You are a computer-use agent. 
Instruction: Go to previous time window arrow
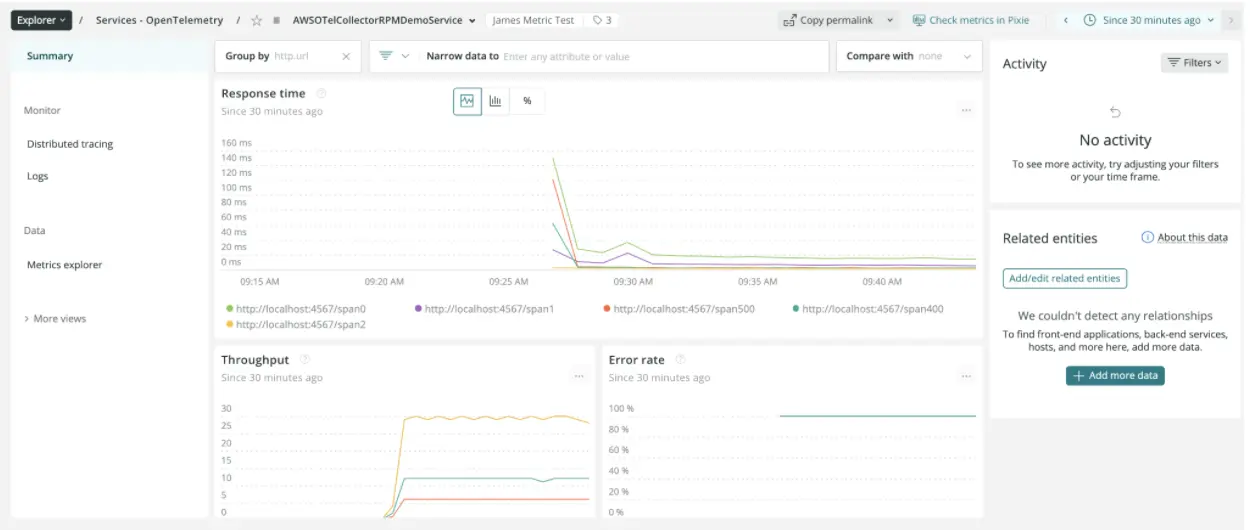pos(1066,20)
